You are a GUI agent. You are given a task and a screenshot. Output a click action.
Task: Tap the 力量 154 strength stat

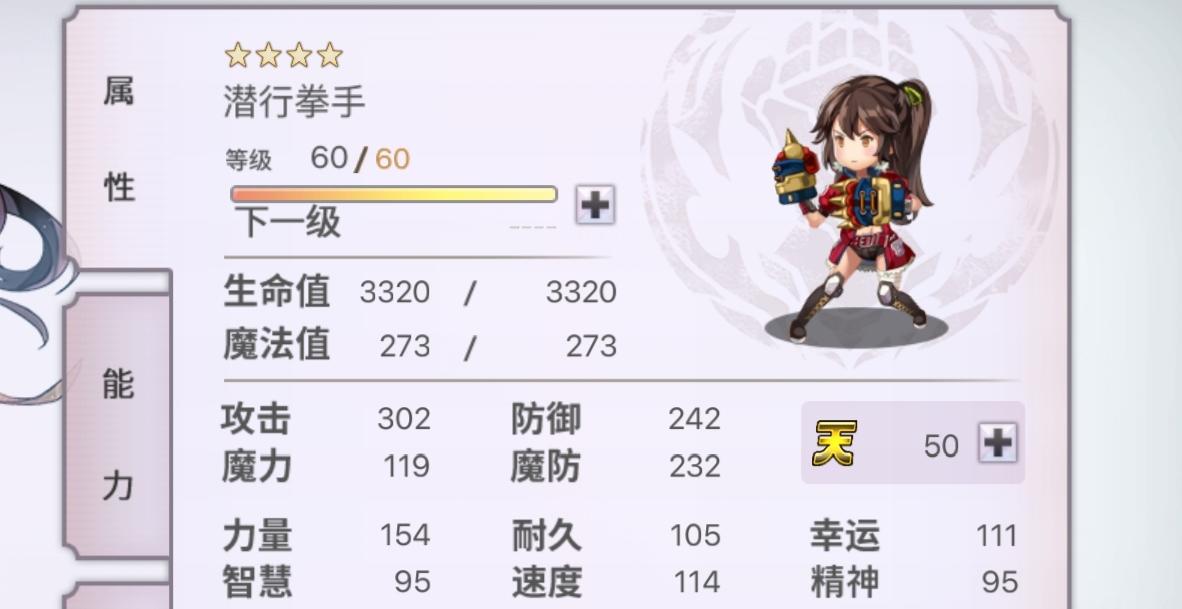[326, 535]
